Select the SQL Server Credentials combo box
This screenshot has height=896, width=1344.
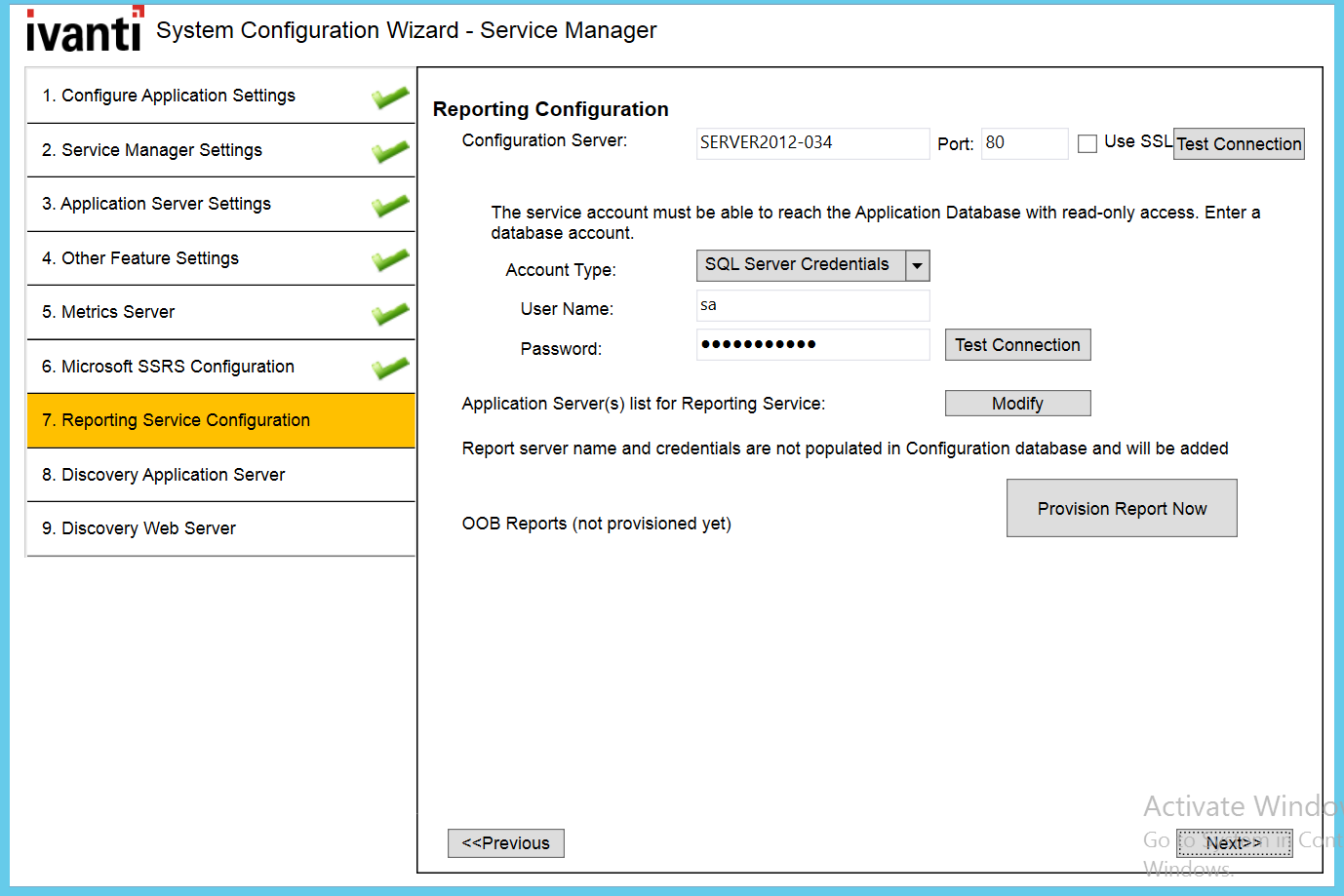coord(800,265)
